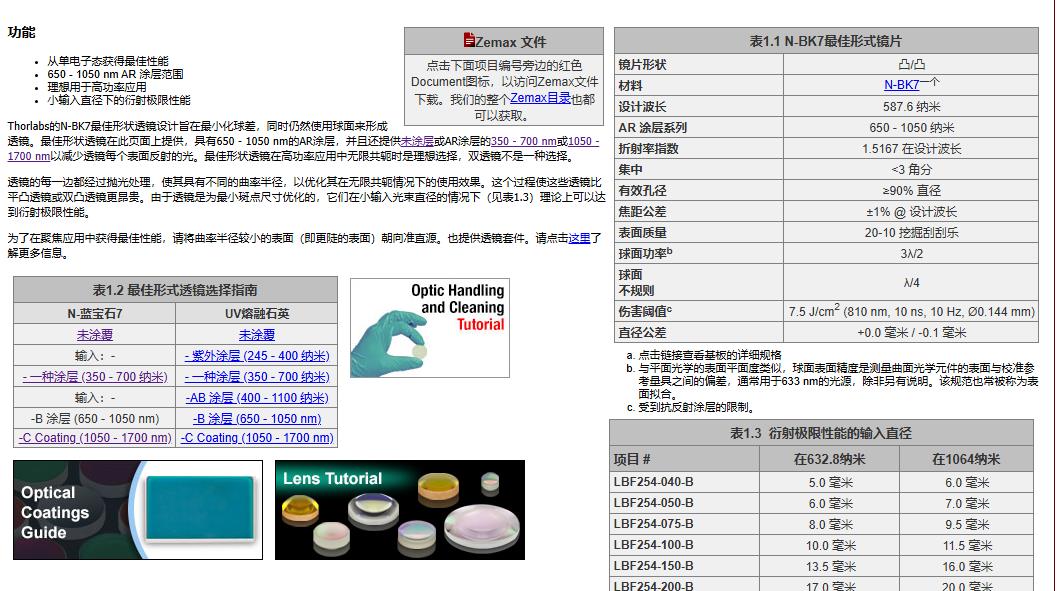Click the 项目 # column header
Image resolution: width=1058 pixels, height=591 pixels.
click(x=684, y=459)
